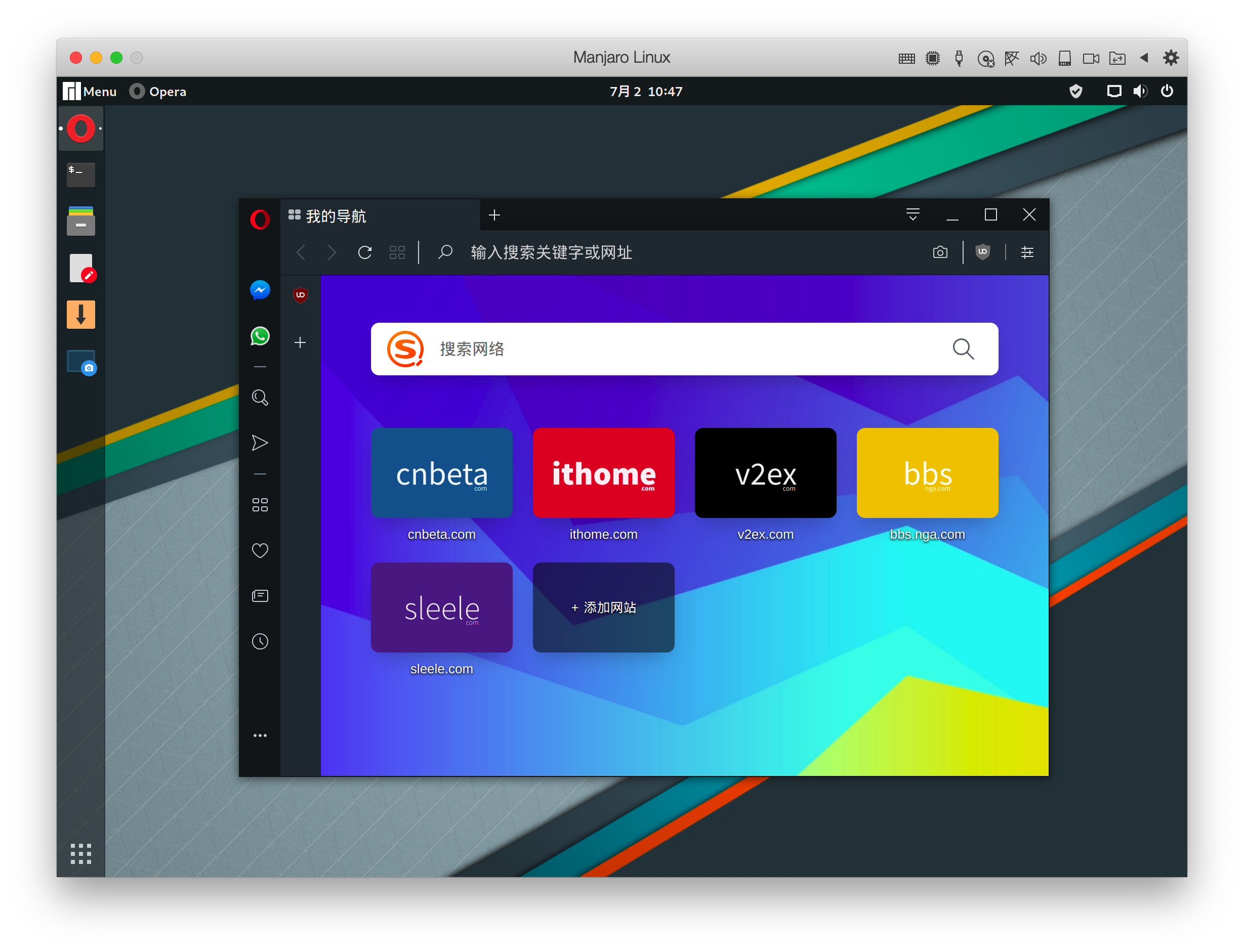Open History clock icon in sidebar
1244x952 pixels.
[x=260, y=641]
